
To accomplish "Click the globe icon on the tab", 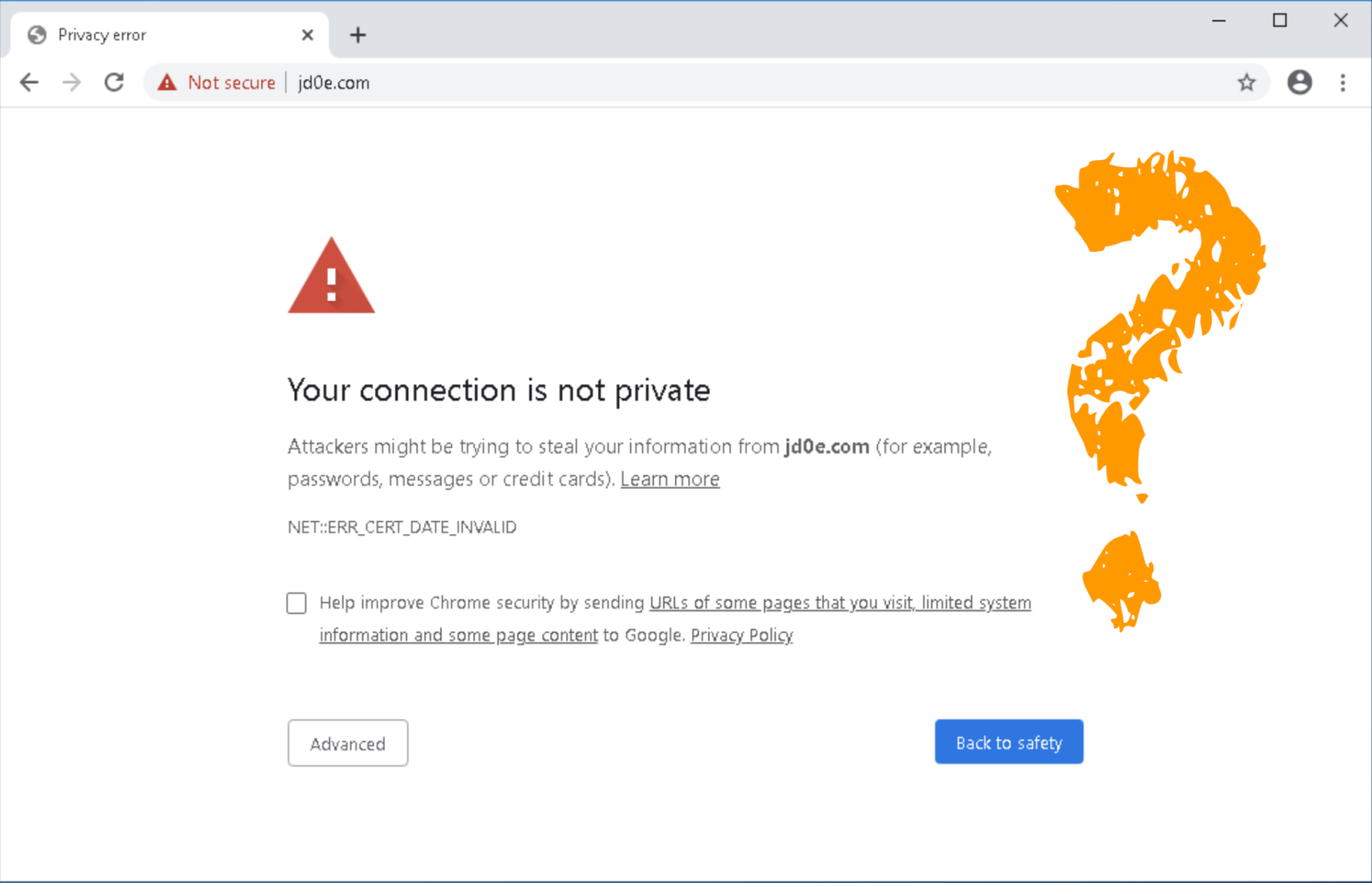I will pyautogui.click(x=37, y=34).
